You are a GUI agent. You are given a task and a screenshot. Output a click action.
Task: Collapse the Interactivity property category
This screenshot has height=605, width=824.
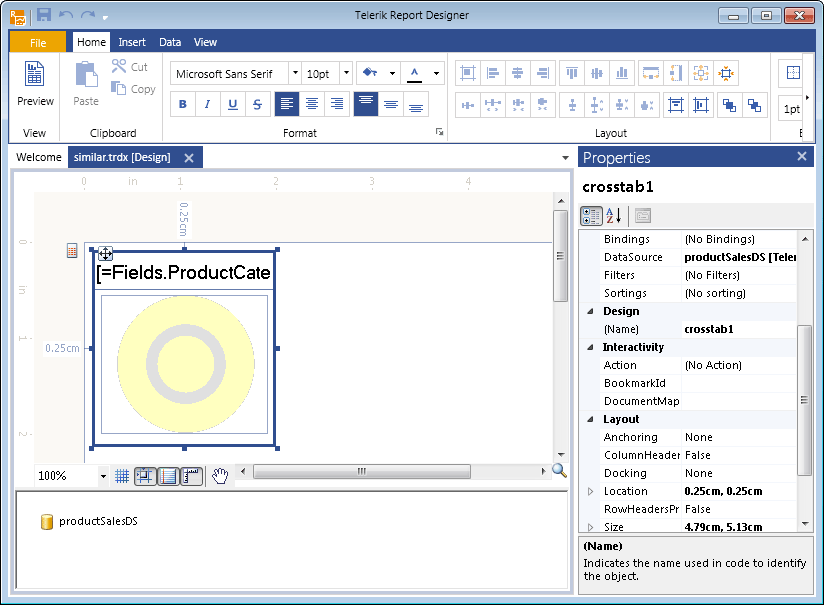coord(590,347)
